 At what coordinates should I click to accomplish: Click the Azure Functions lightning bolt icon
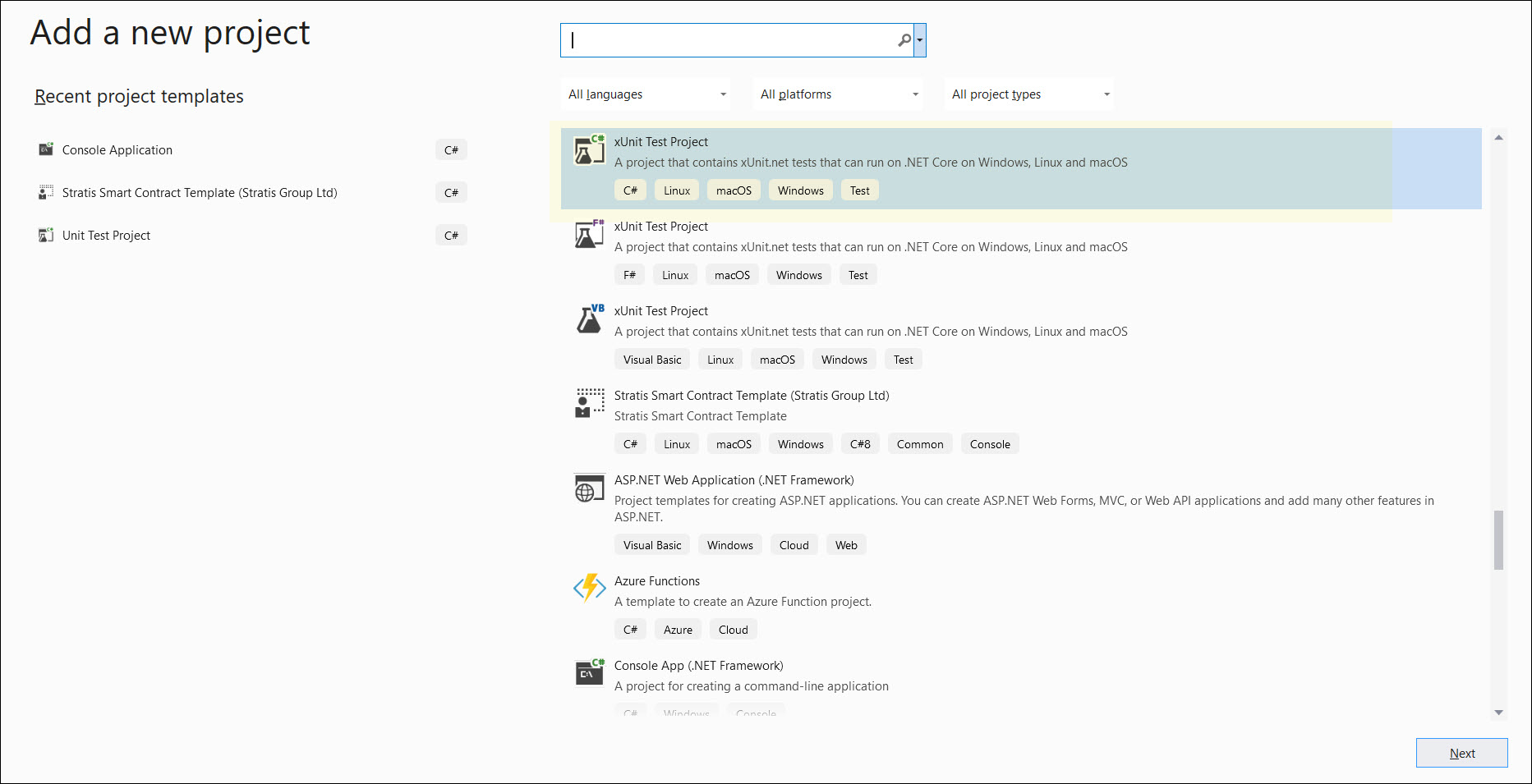pyautogui.click(x=589, y=588)
